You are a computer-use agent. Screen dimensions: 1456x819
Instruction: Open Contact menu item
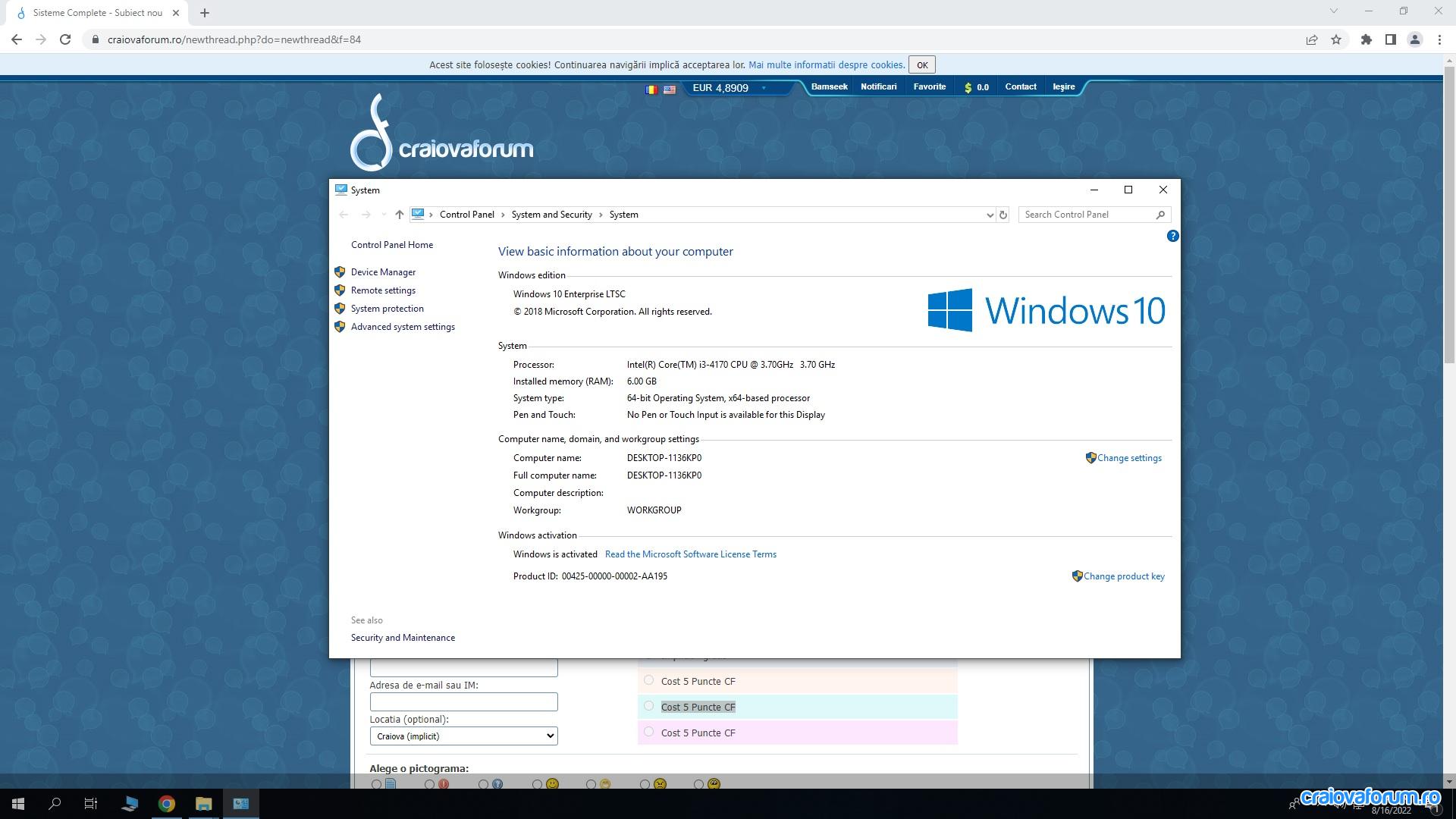[1021, 86]
